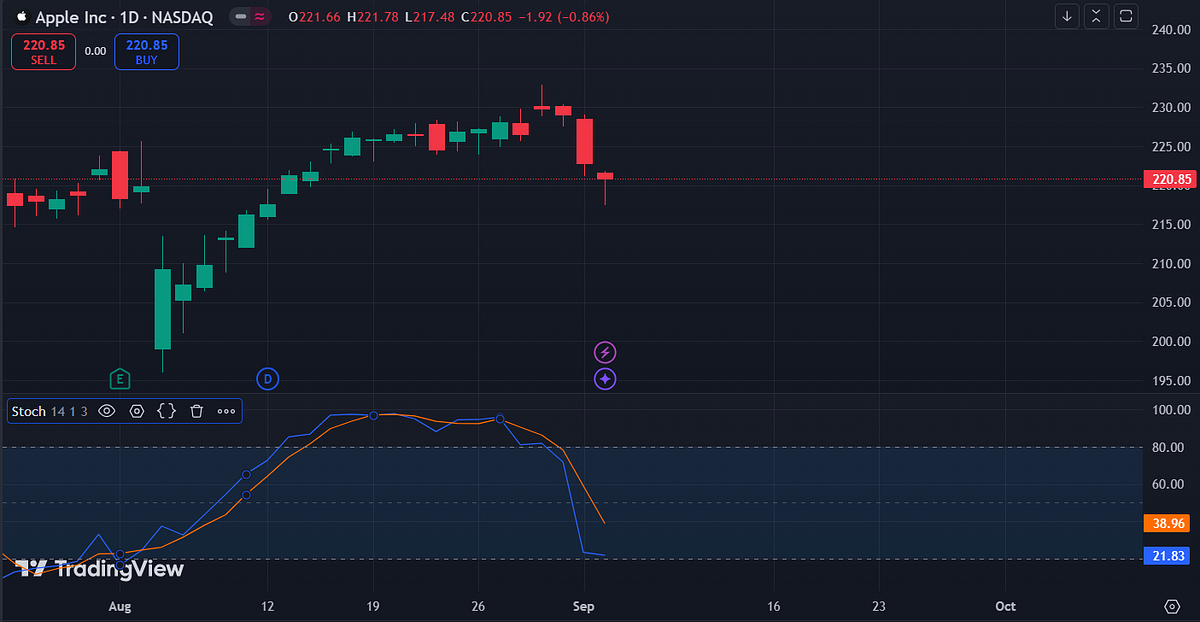Click the purple lightning quick-action chart icon
1200x622 pixels.
point(605,352)
